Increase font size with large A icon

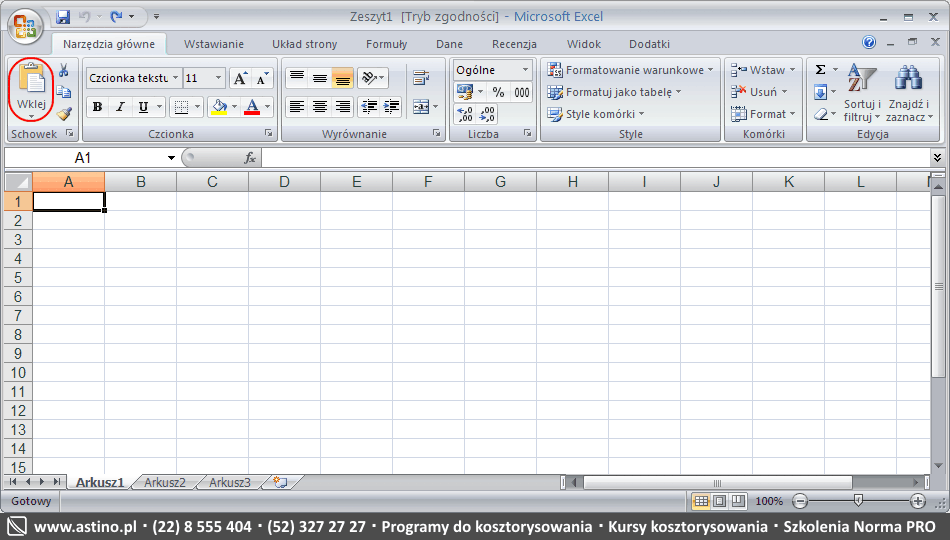[241, 78]
